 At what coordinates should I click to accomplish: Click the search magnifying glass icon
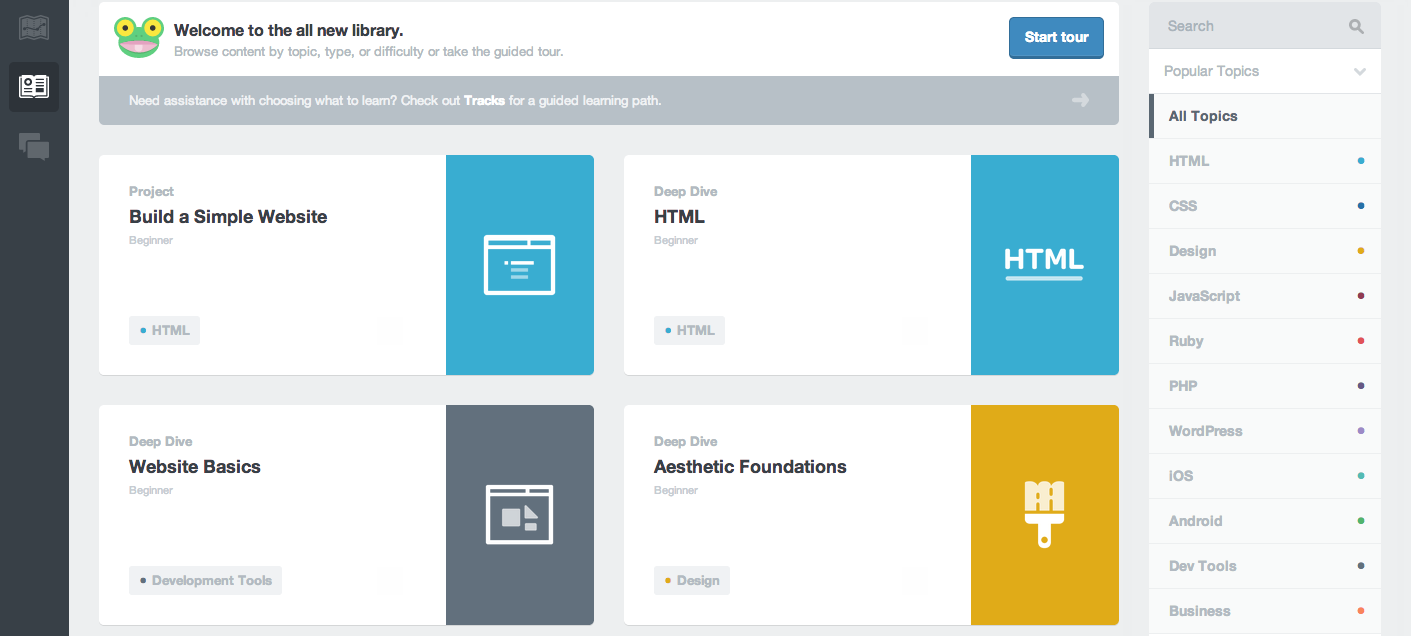(x=1356, y=27)
